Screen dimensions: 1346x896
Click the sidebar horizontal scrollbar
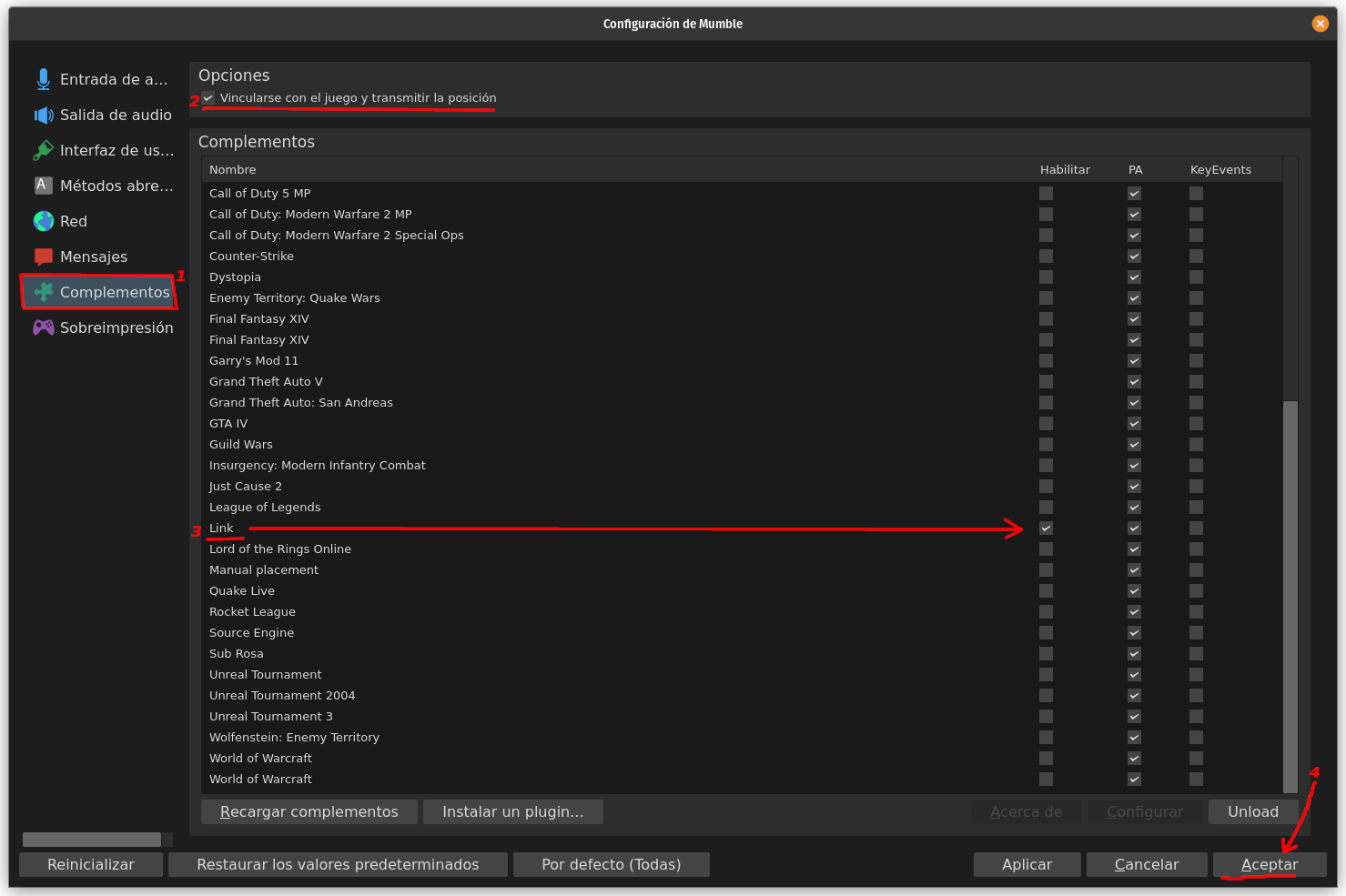tap(91, 840)
